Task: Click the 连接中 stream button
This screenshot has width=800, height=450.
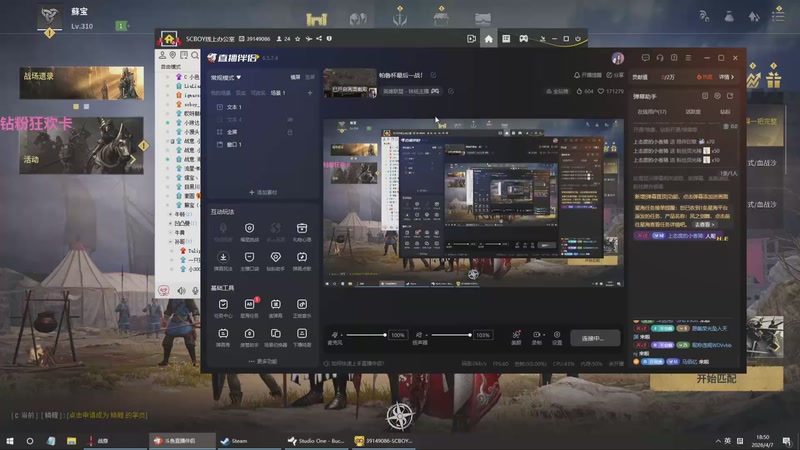Action: (594, 338)
